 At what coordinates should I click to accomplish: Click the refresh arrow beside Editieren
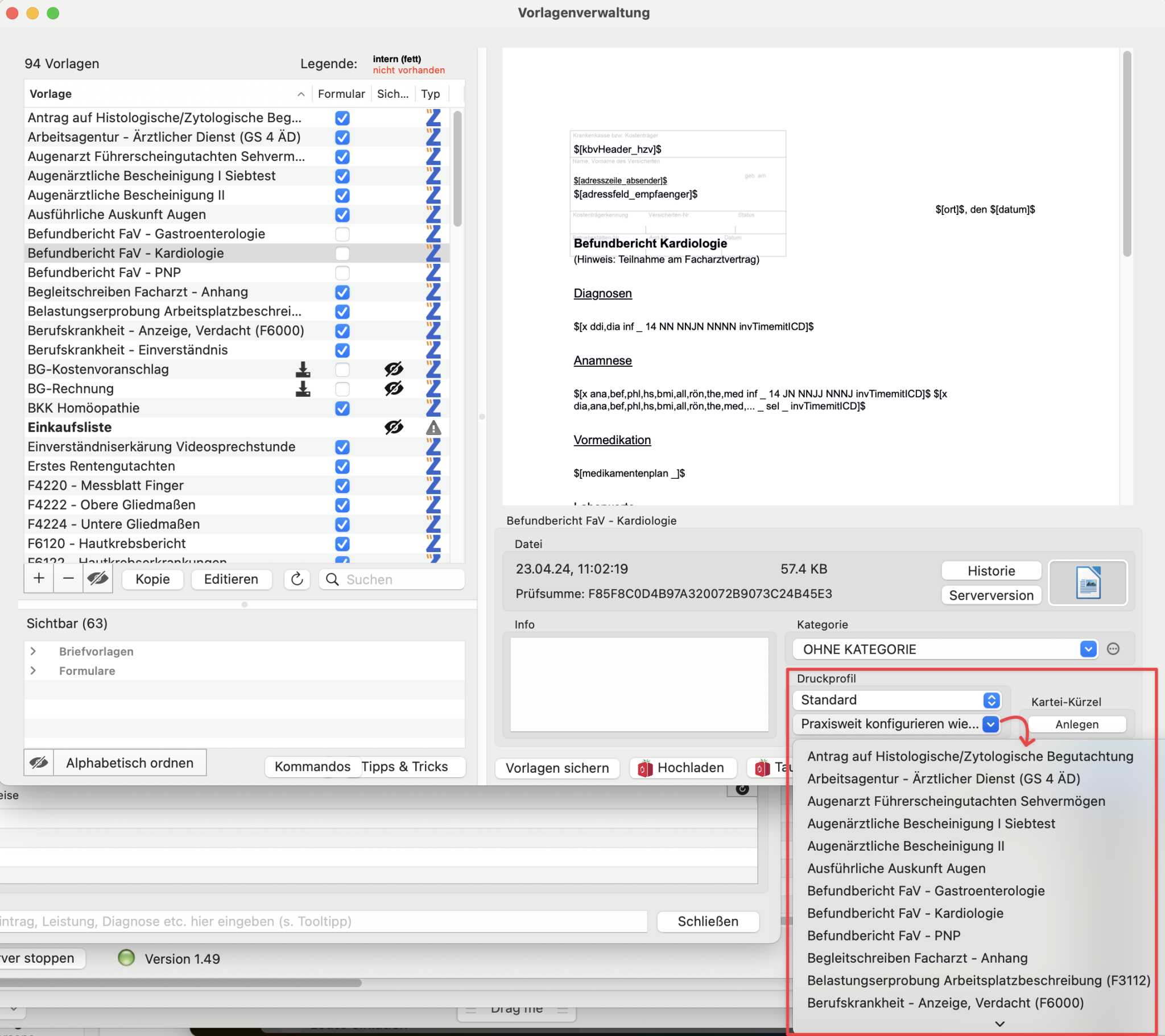[297, 579]
